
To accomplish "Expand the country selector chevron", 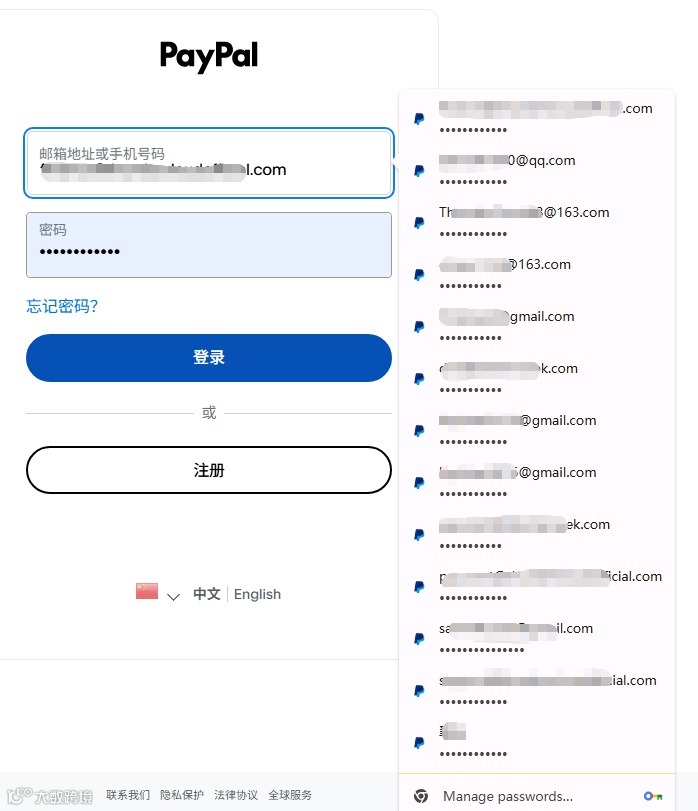I will coord(174,596).
